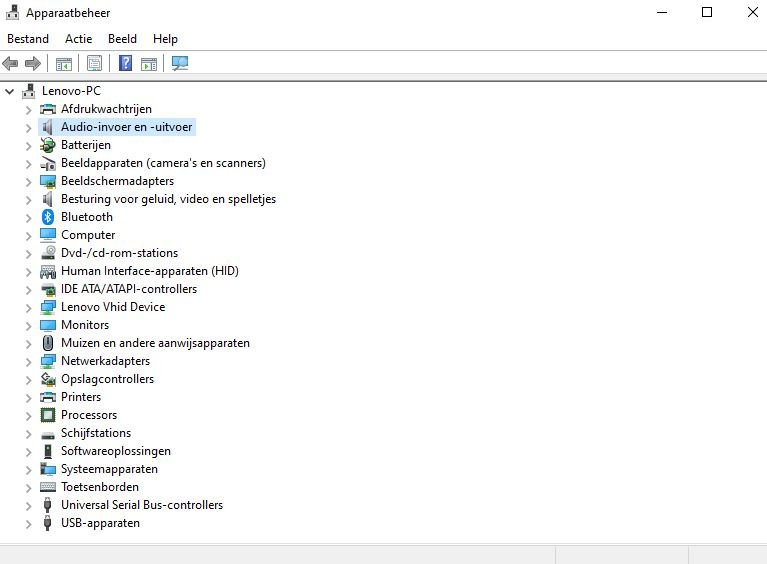Expand the Lenovo Vhid Device category
This screenshot has height=564, width=767.
coord(28,308)
